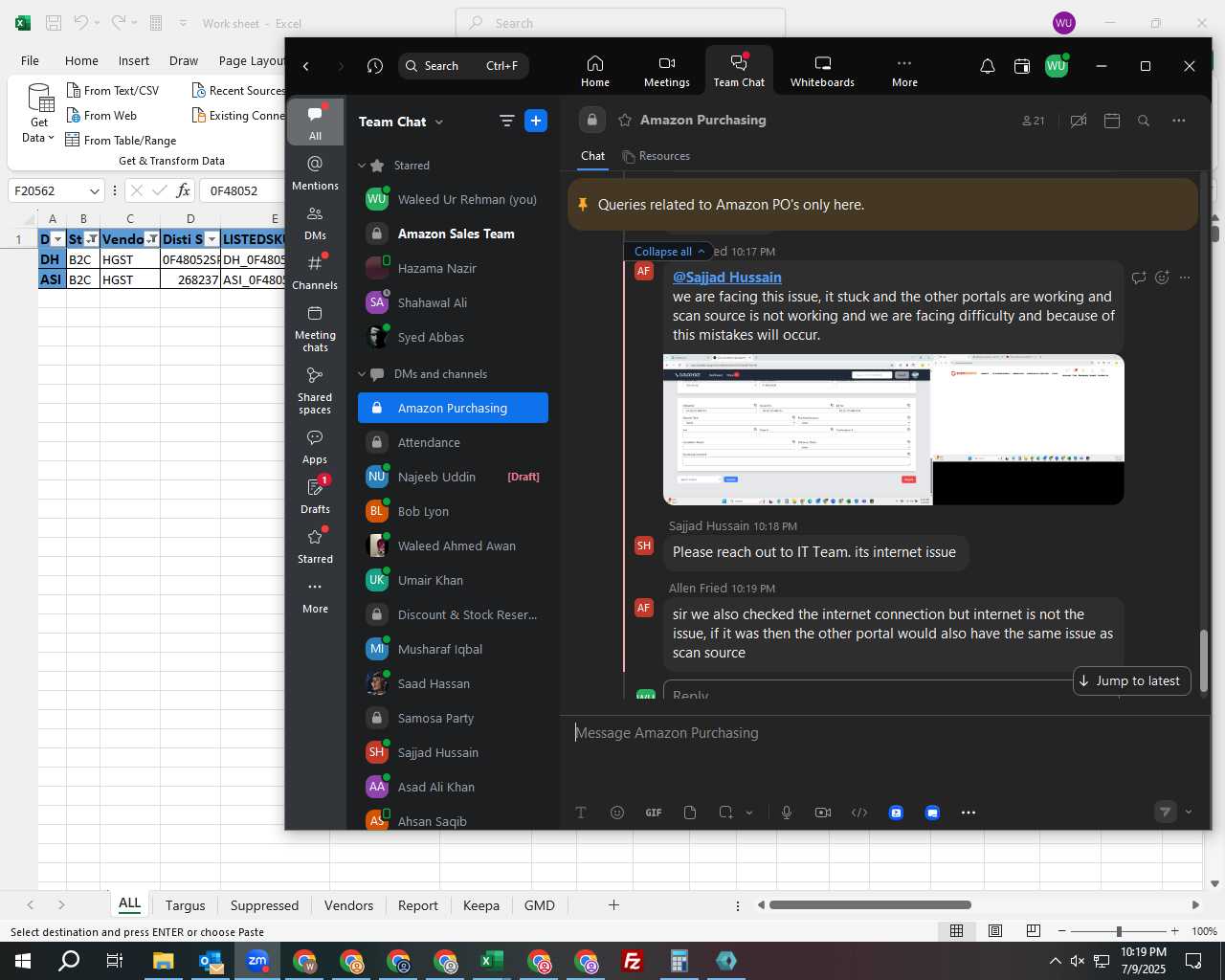Search within Amazon Purchasing chat
1225x980 pixels.
(x=1144, y=121)
